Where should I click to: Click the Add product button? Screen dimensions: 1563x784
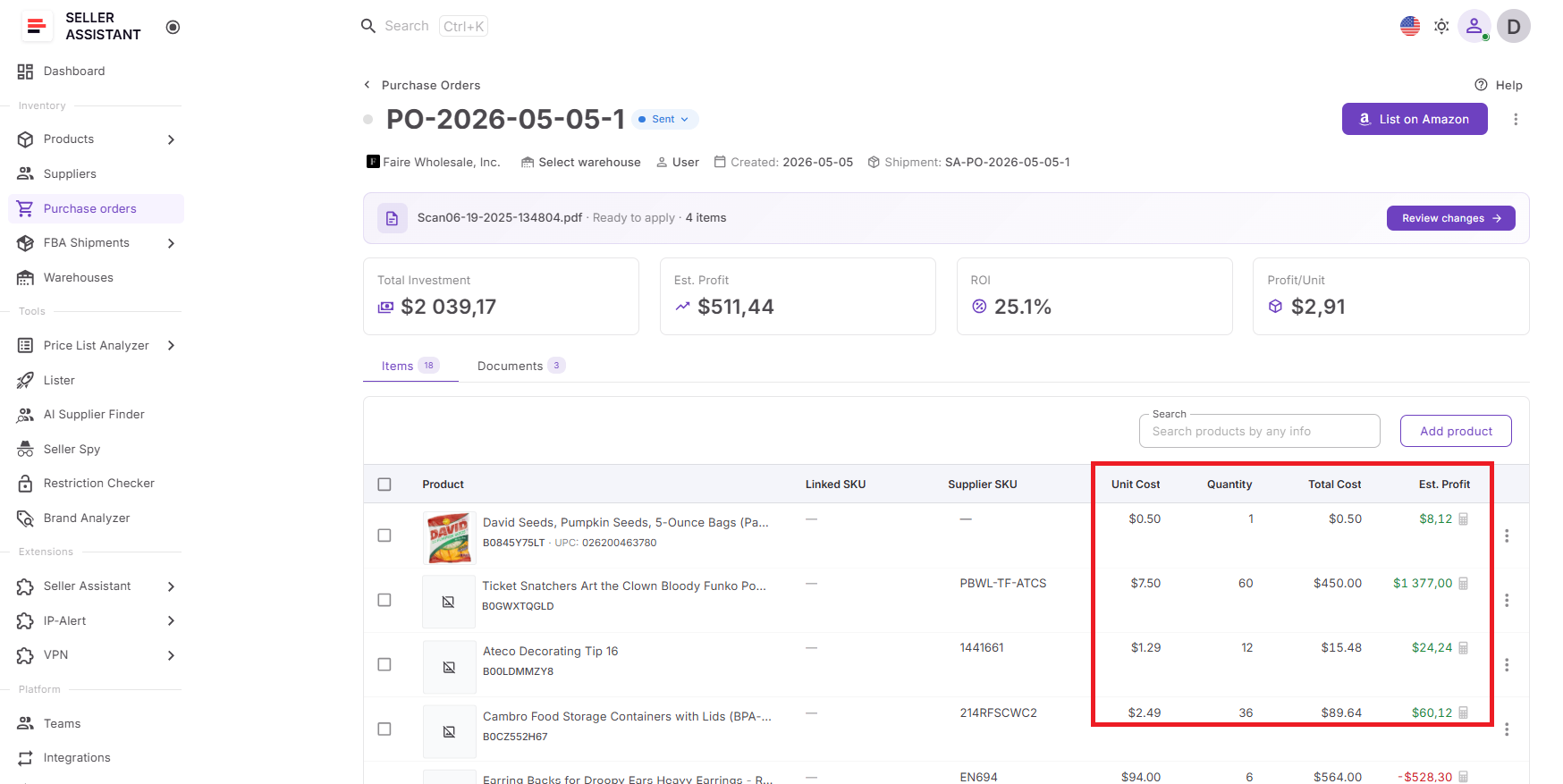coord(1456,431)
